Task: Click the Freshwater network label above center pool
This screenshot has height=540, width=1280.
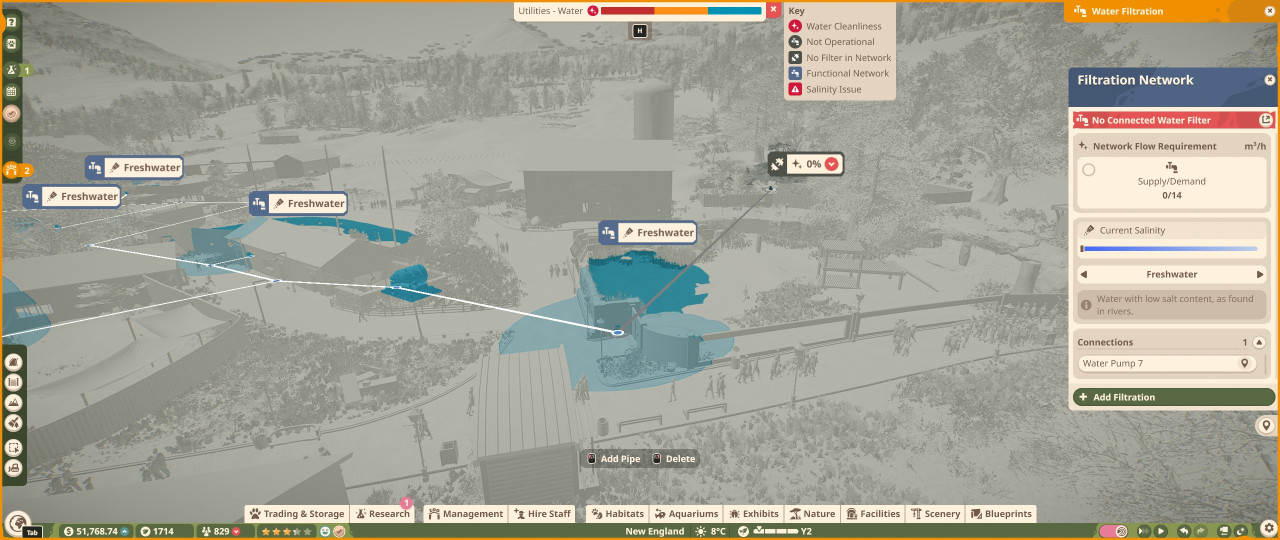Action: click(x=647, y=232)
